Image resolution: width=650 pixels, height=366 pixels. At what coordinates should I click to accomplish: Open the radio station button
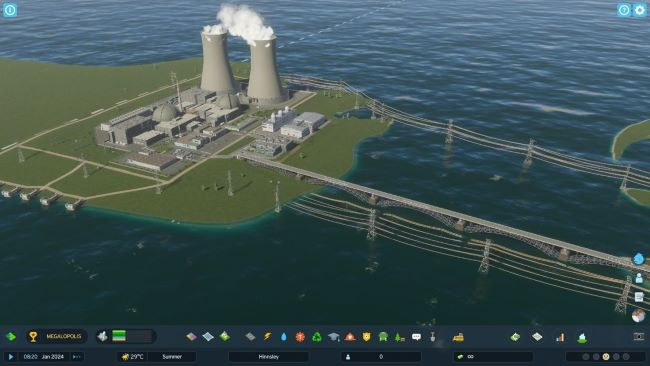point(639,316)
